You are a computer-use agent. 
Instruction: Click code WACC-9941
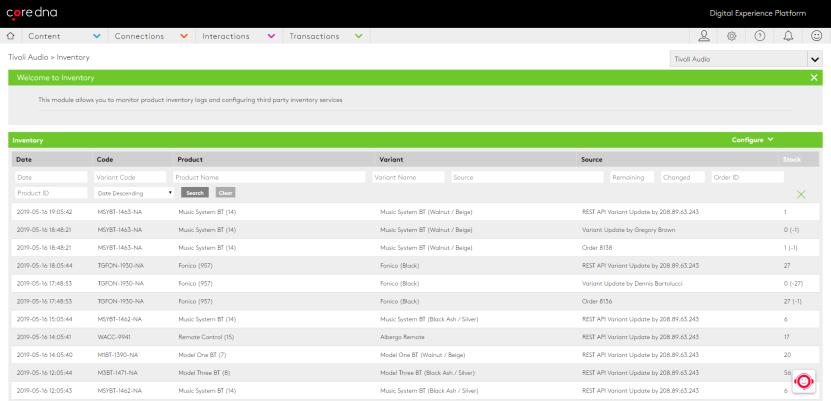click(x=114, y=337)
